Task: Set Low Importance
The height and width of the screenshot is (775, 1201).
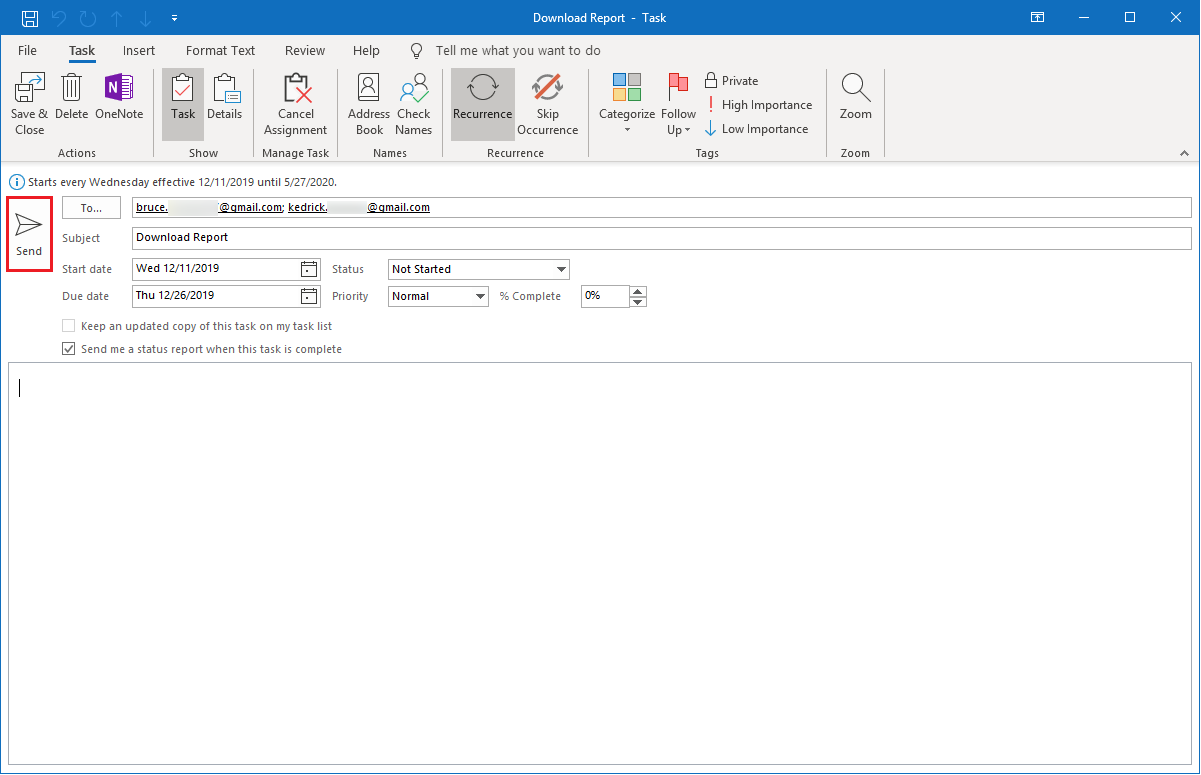Action: click(x=757, y=129)
